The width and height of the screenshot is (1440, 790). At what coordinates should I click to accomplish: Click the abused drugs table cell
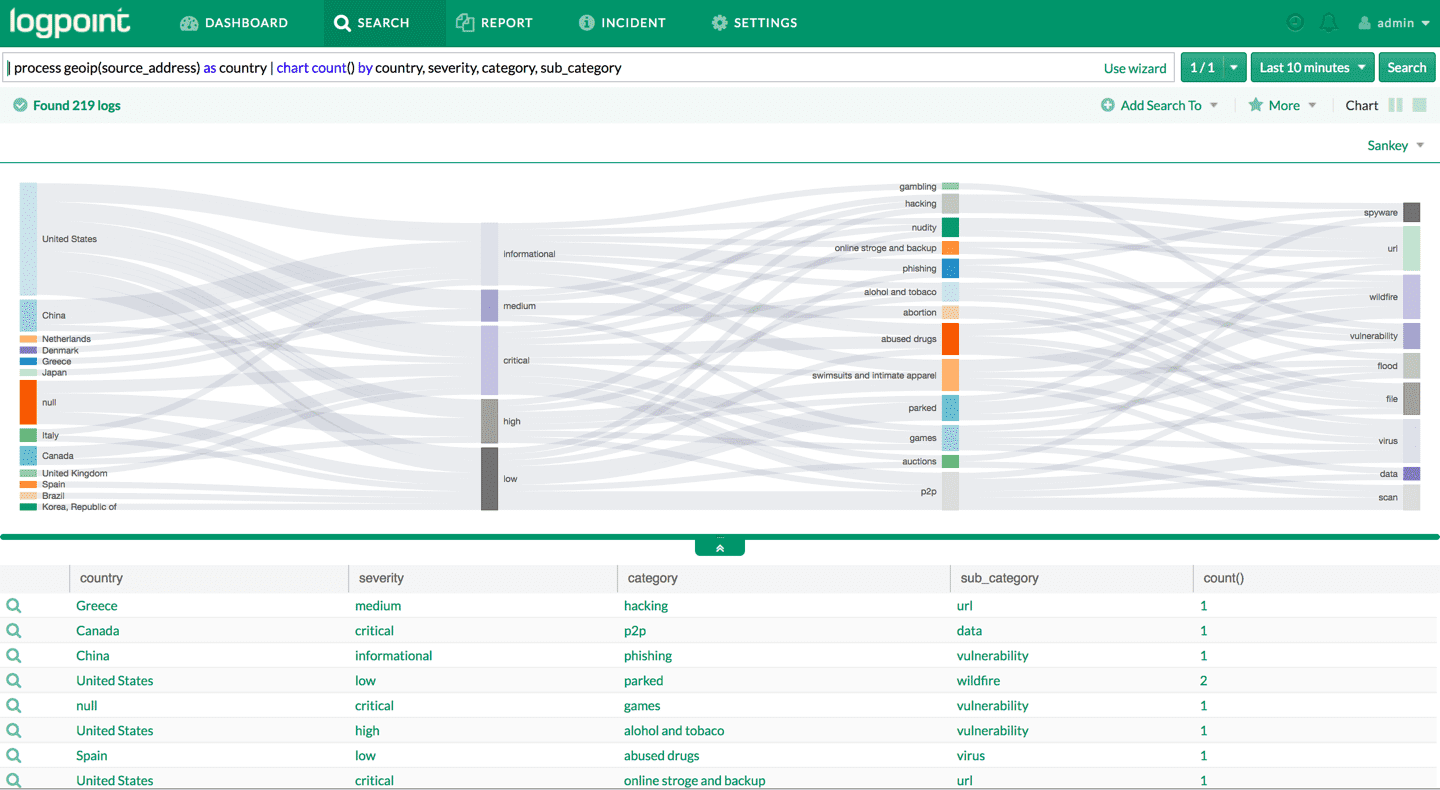click(x=662, y=756)
